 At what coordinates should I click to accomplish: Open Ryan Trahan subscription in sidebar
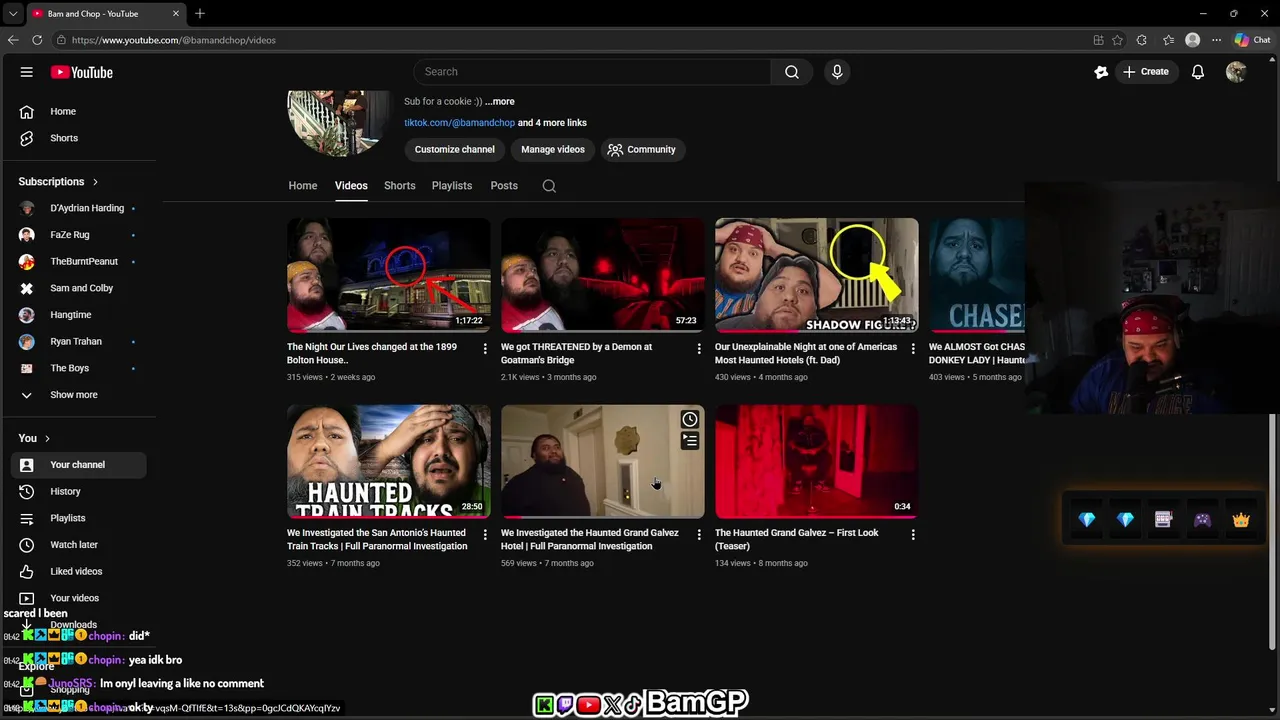78,341
